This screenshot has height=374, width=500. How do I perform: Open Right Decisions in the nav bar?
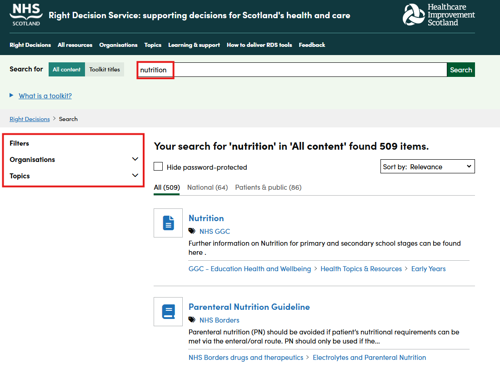30,45
